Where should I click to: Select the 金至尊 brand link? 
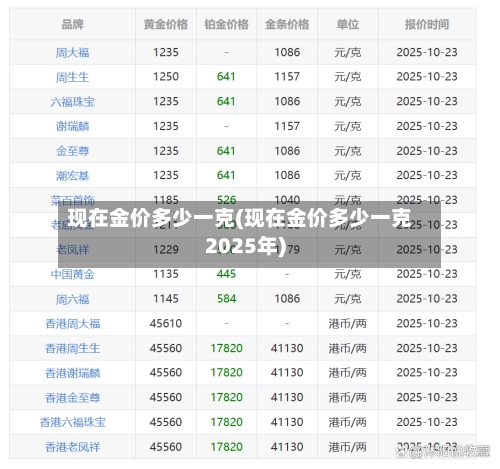click(72, 151)
